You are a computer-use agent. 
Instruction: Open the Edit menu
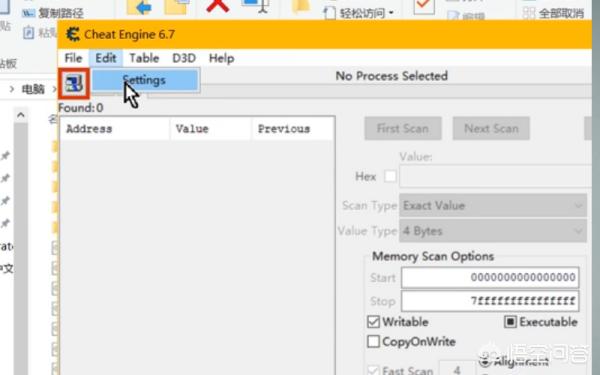coord(106,58)
